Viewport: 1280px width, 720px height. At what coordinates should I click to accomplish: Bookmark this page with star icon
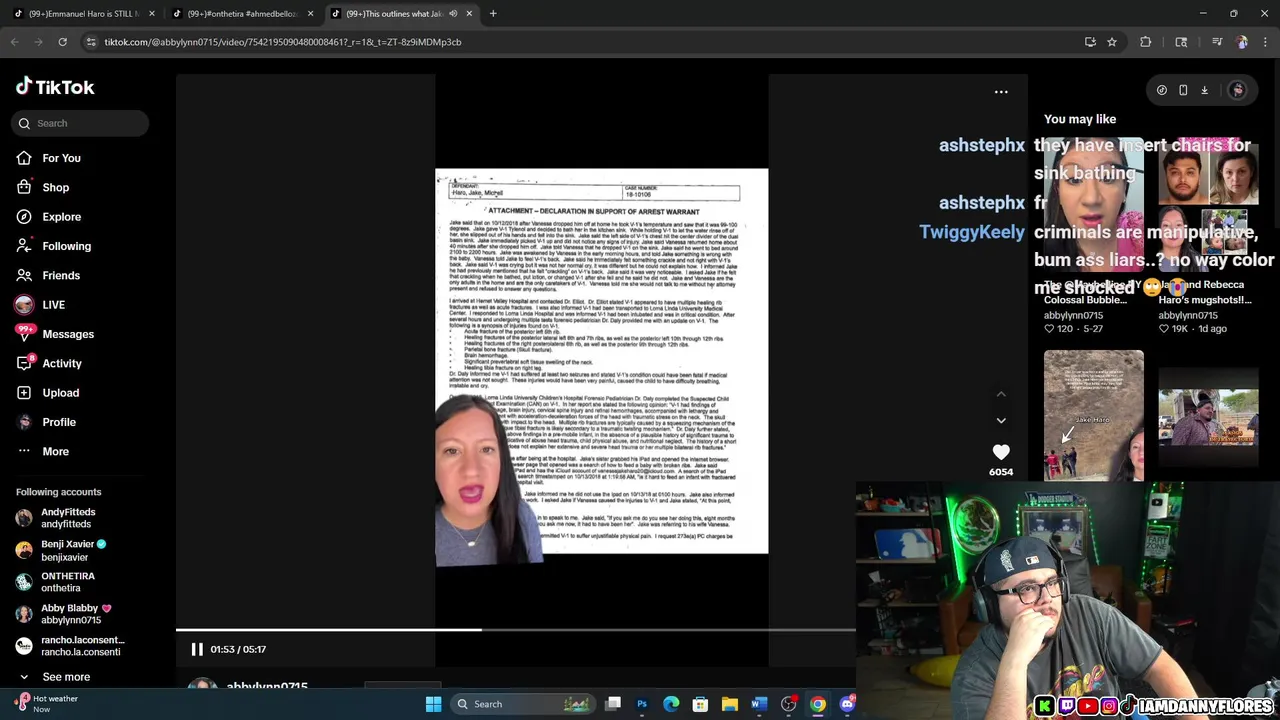tap(1112, 42)
